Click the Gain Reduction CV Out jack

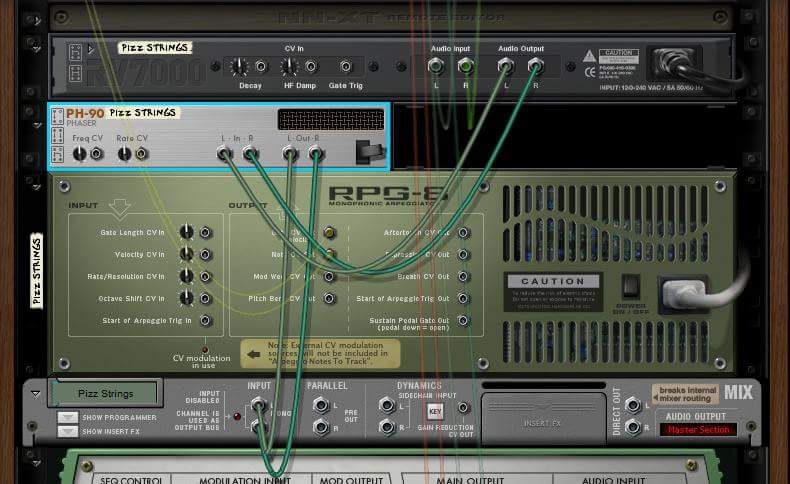pyautogui.click(x=463, y=407)
